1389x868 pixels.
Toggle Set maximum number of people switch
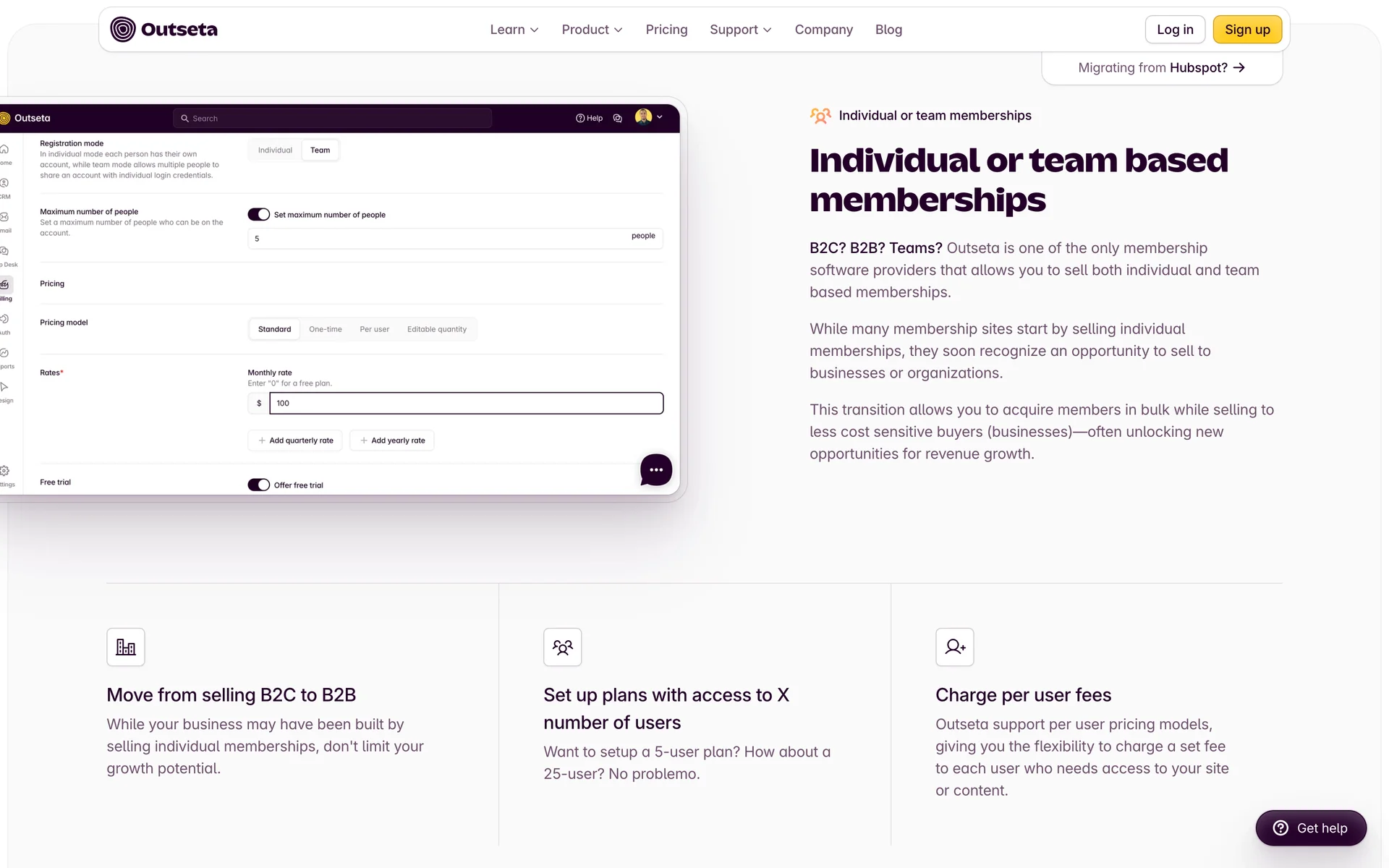pyautogui.click(x=258, y=215)
